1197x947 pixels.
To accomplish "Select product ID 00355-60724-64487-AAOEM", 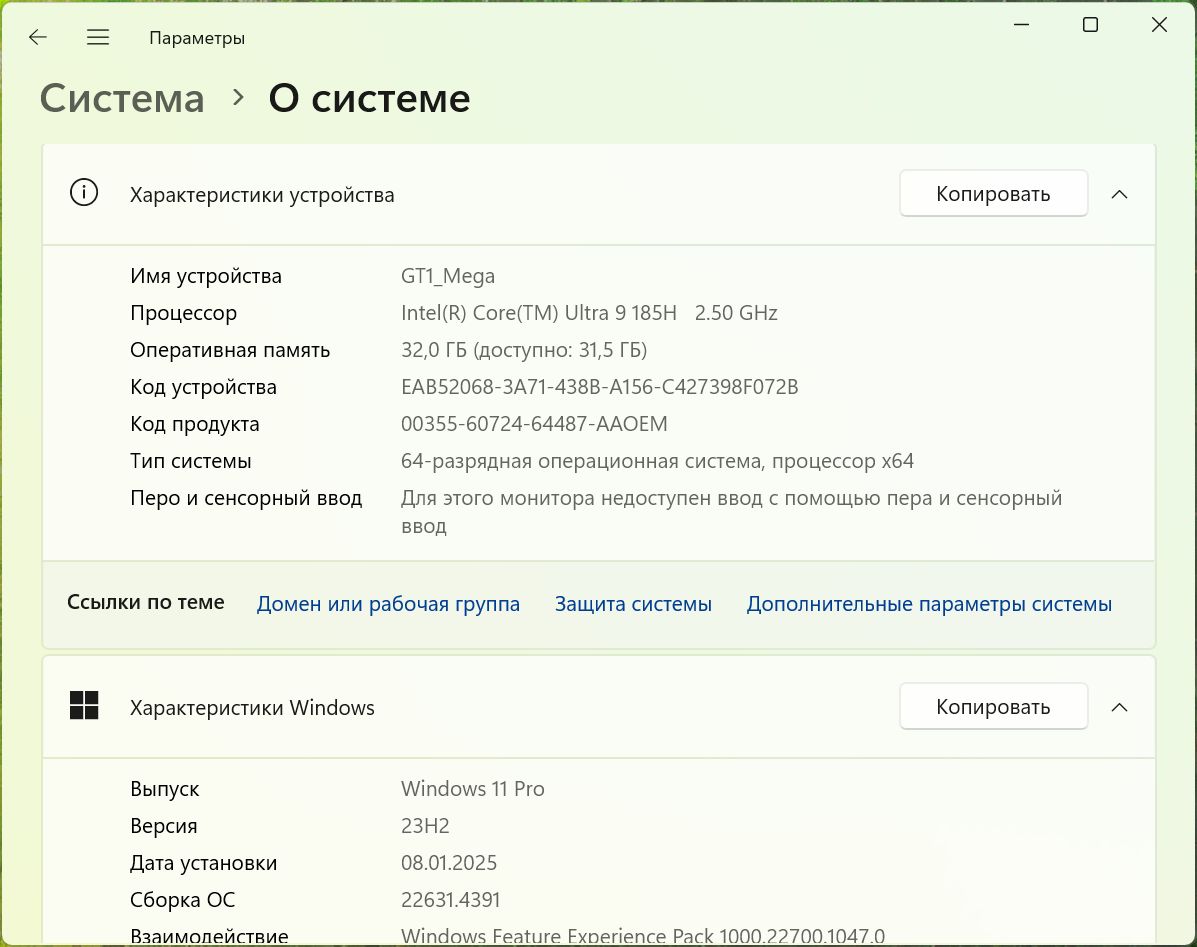I will [x=534, y=424].
